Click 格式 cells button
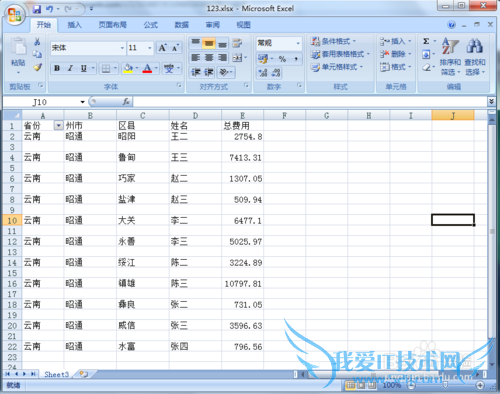 396,67
